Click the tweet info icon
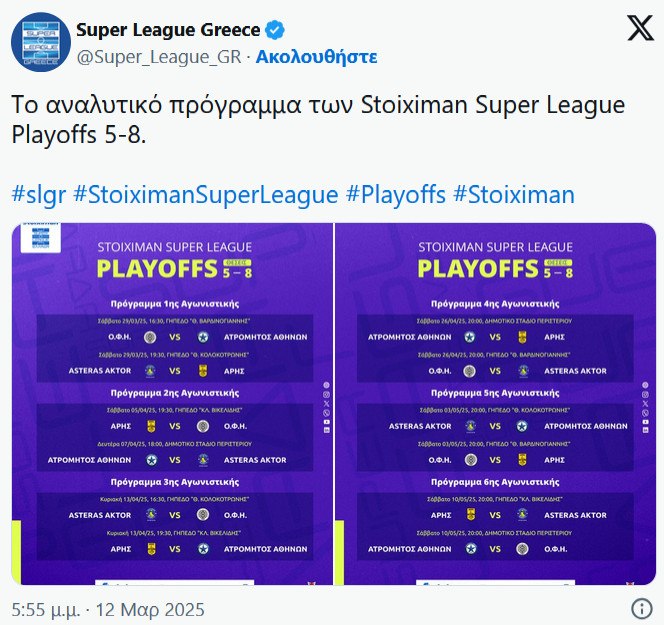The width and height of the screenshot is (664, 625). [x=642, y=609]
